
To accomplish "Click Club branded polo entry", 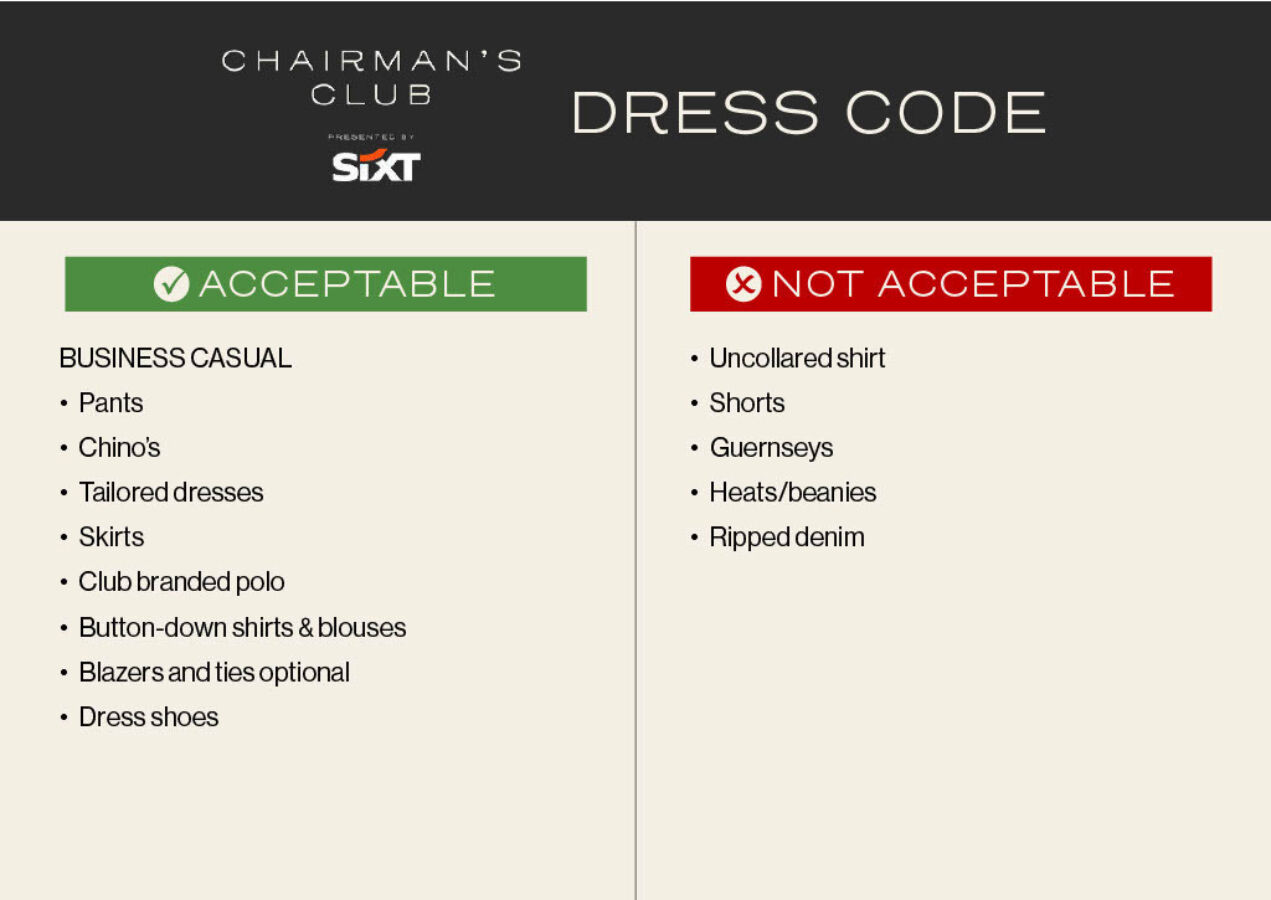I will 181,582.
